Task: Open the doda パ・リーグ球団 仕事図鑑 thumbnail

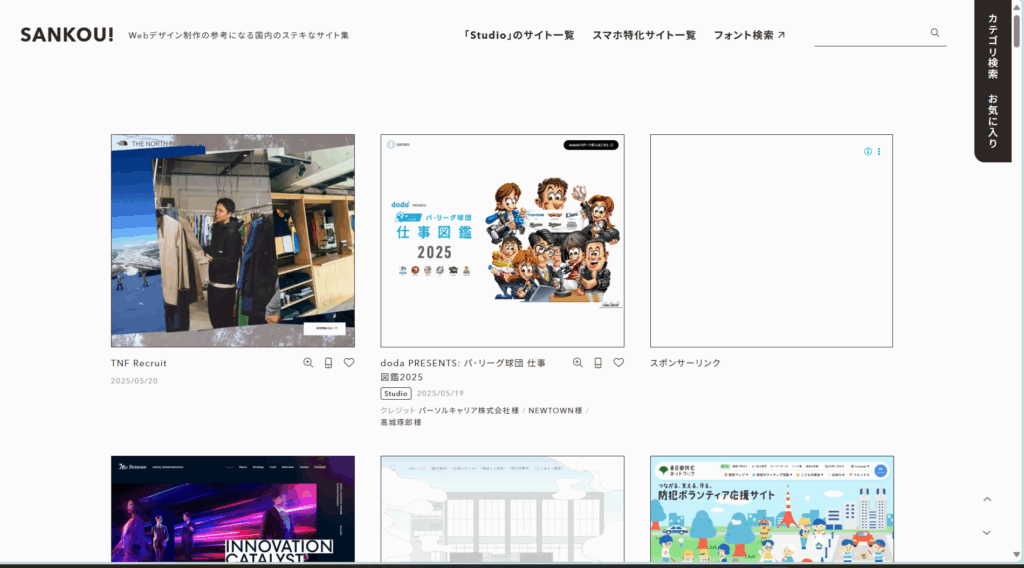Action: pyautogui.click(x=502, y=241)
